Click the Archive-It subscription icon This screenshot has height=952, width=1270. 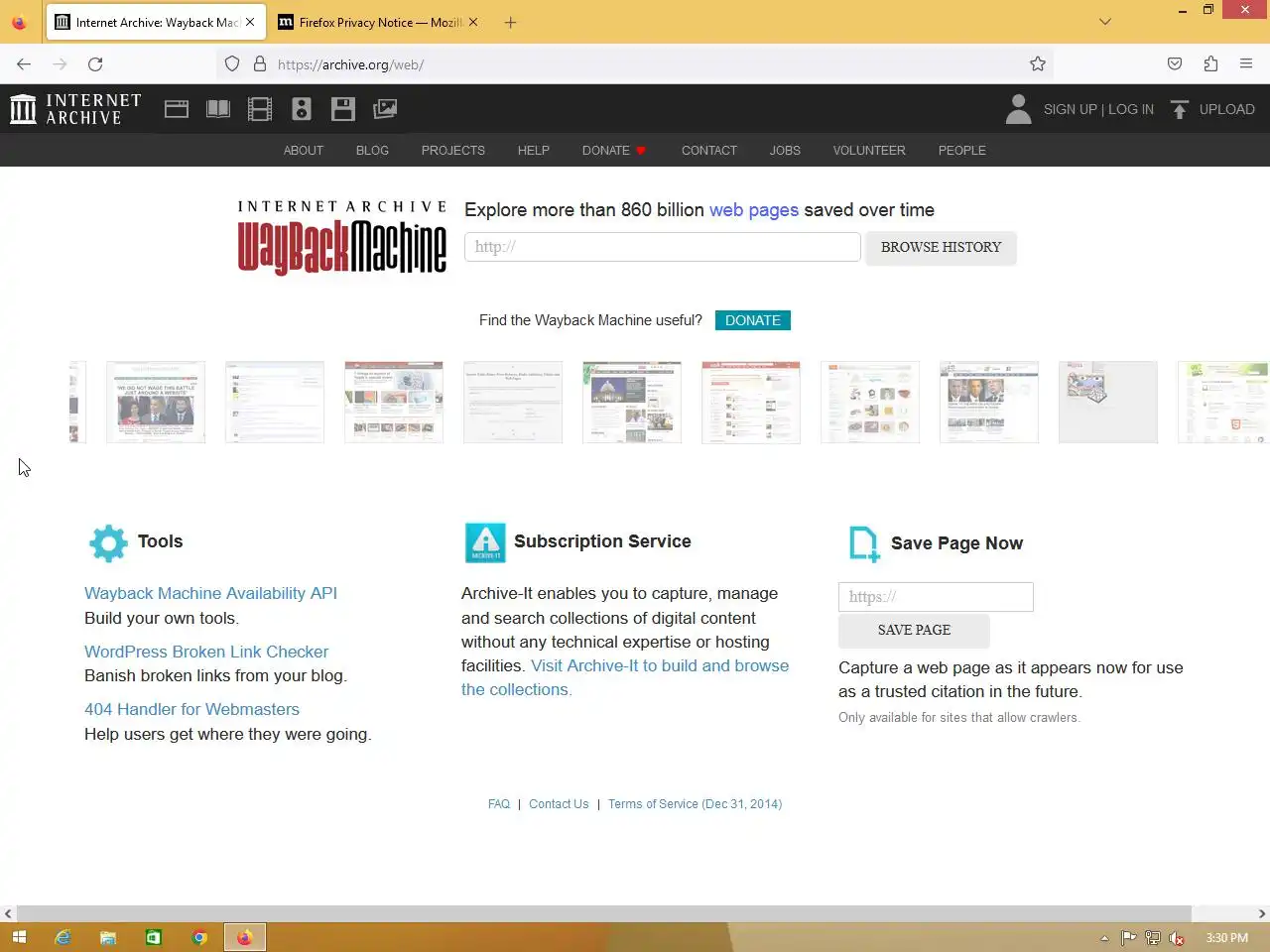[485, 543]
